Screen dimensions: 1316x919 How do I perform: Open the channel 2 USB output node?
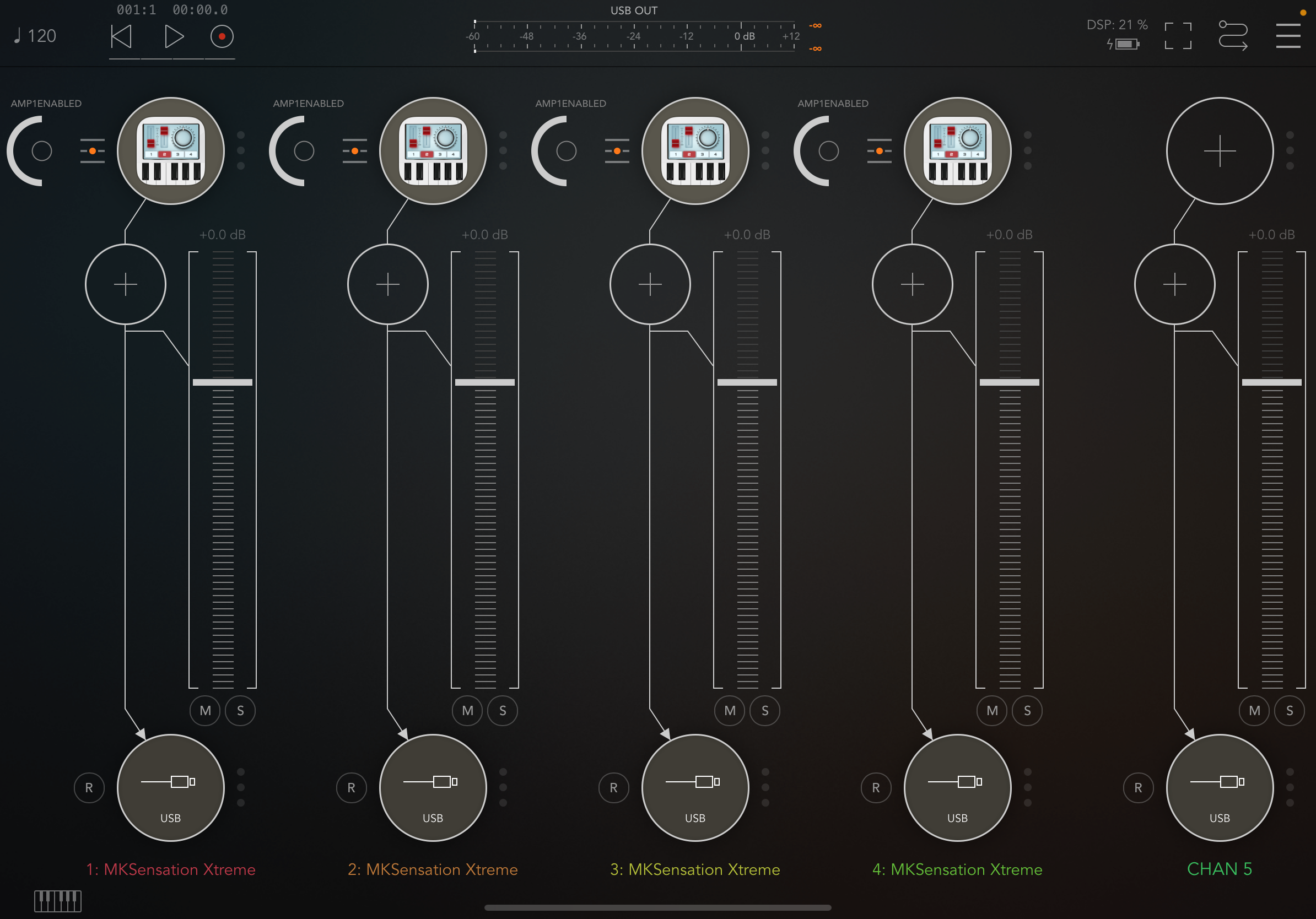pyautogui.click(x=433, y=788)
